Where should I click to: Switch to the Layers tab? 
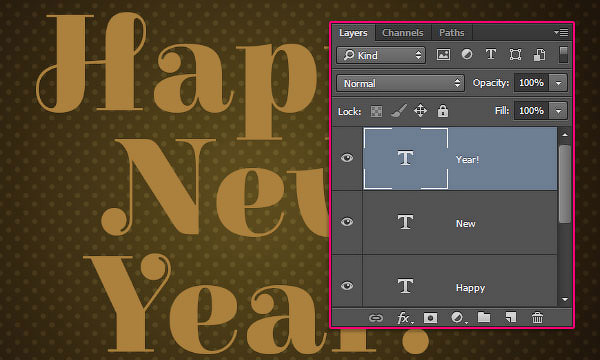click(353, 33)
